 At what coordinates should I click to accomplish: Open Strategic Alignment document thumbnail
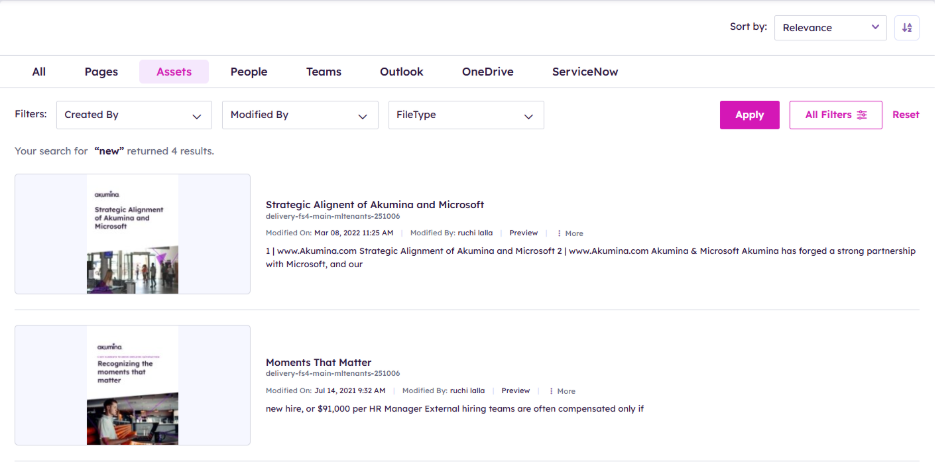point(132,234)
